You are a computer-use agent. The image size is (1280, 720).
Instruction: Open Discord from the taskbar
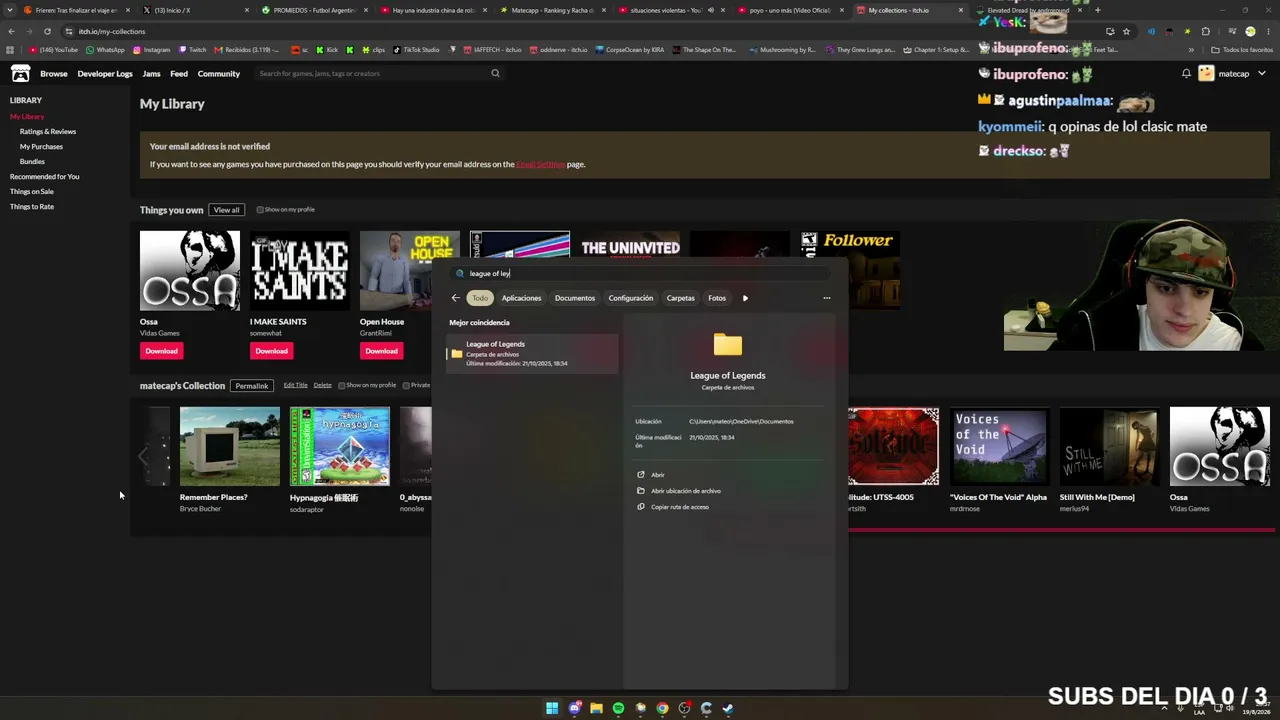point(574,708)
